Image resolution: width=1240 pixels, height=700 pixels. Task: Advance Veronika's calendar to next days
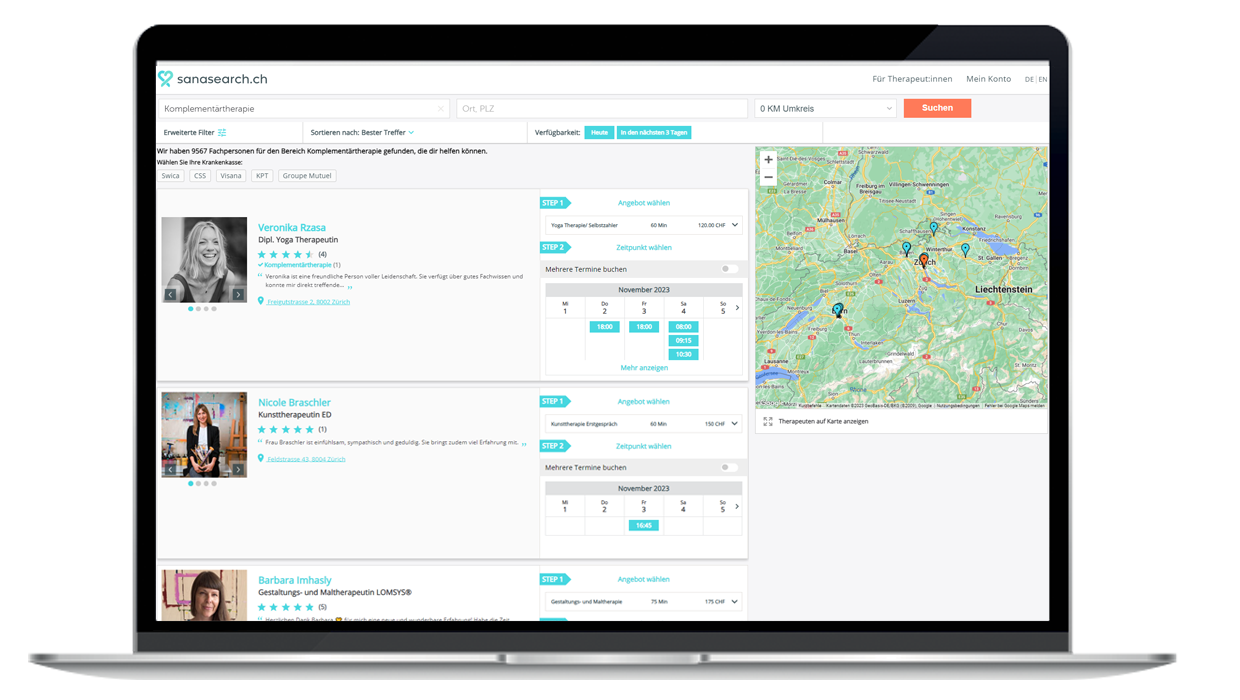(737, 308)
